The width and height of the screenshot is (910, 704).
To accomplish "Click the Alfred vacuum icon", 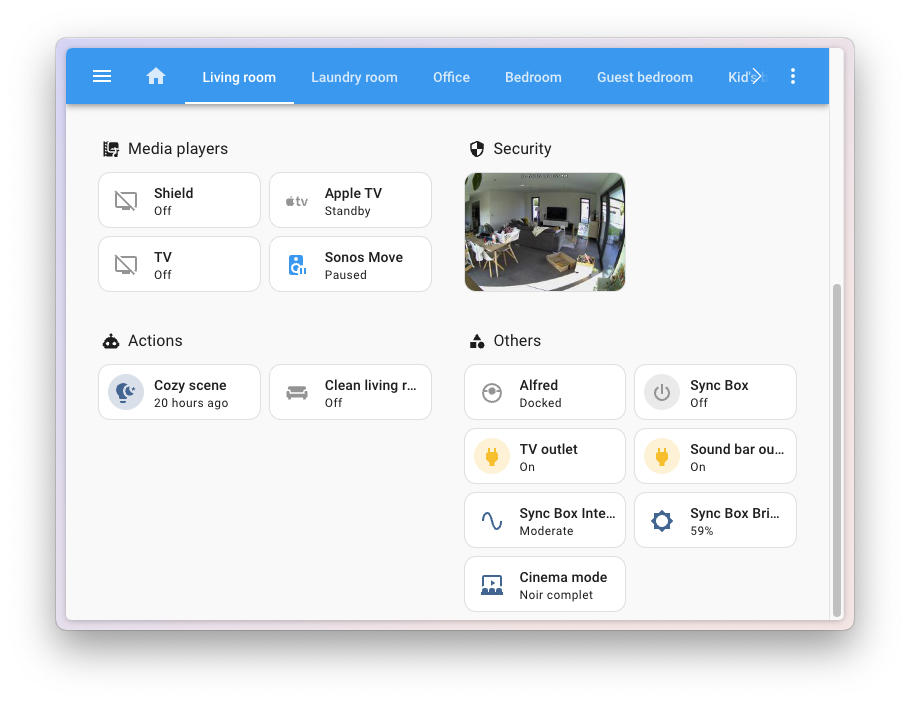I will 491,392.
